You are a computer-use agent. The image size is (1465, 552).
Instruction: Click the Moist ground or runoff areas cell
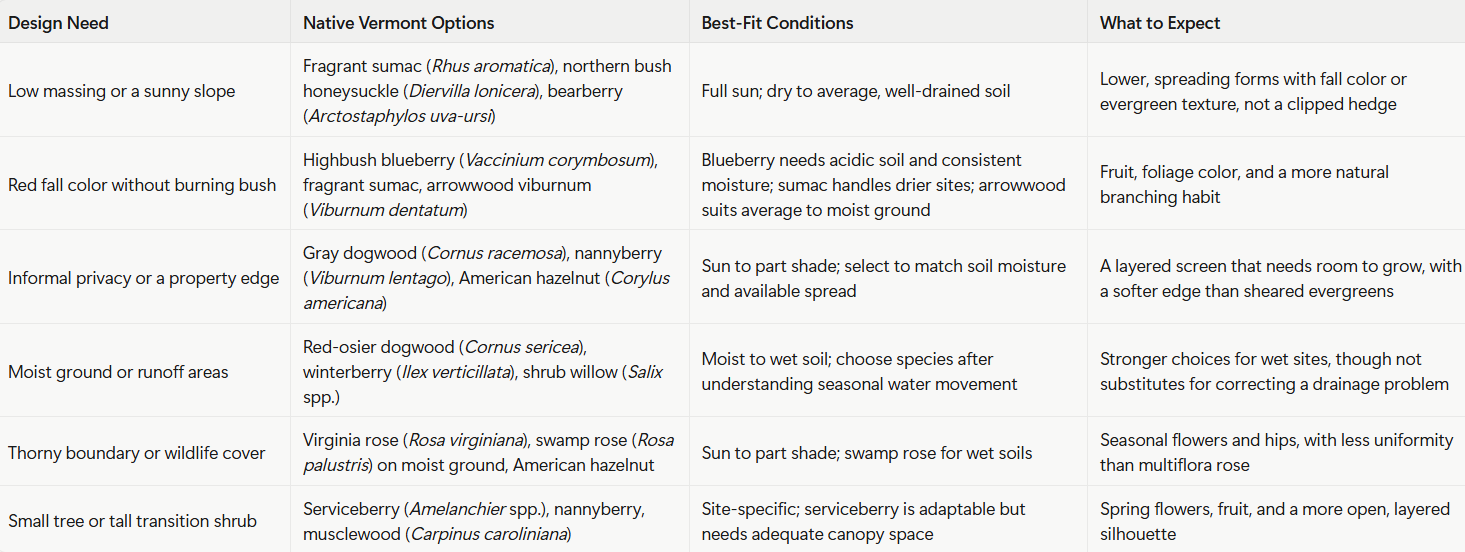point(145,371)
